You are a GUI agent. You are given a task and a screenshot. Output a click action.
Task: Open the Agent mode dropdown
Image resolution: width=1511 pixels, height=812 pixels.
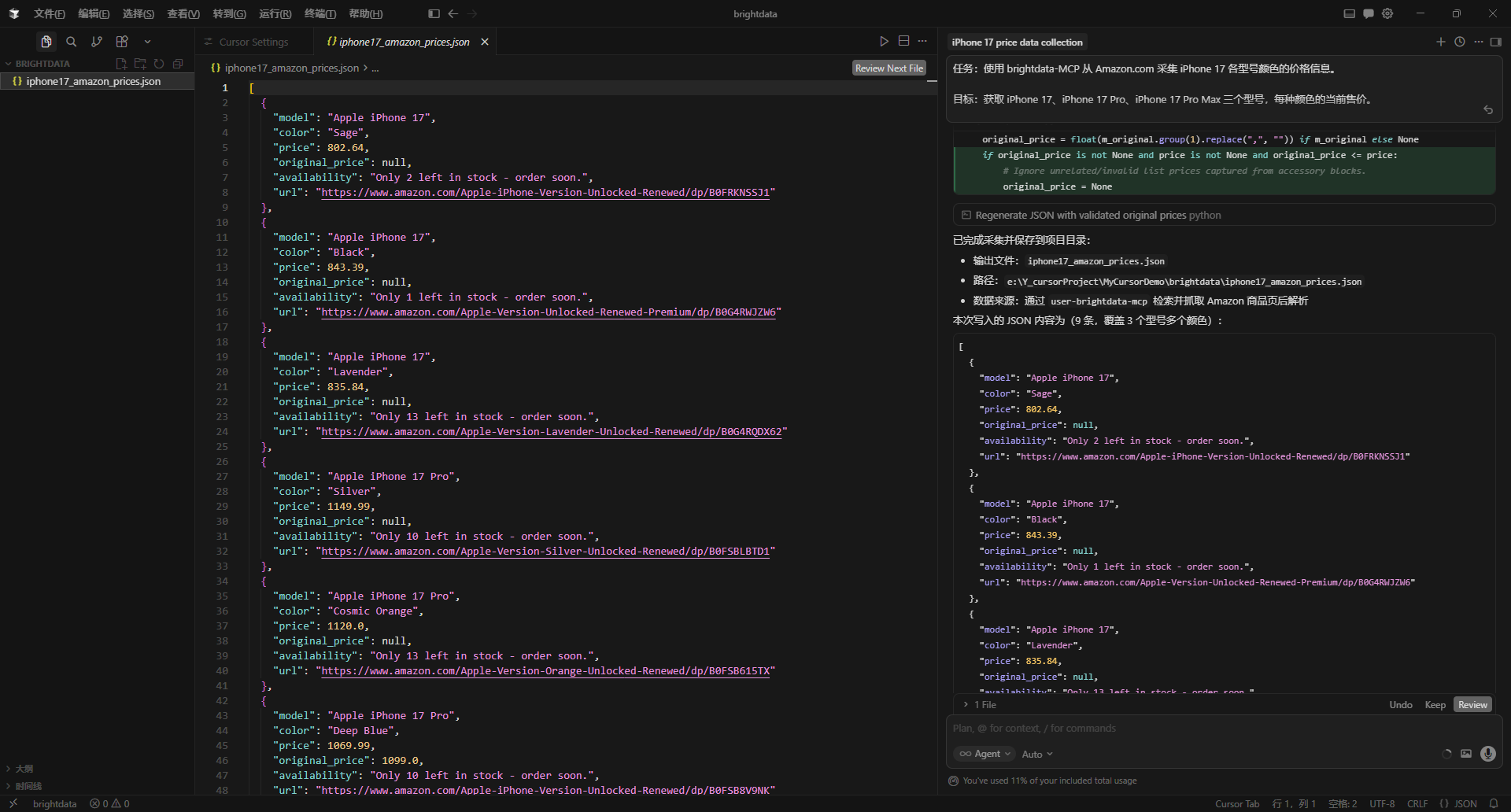985,754
